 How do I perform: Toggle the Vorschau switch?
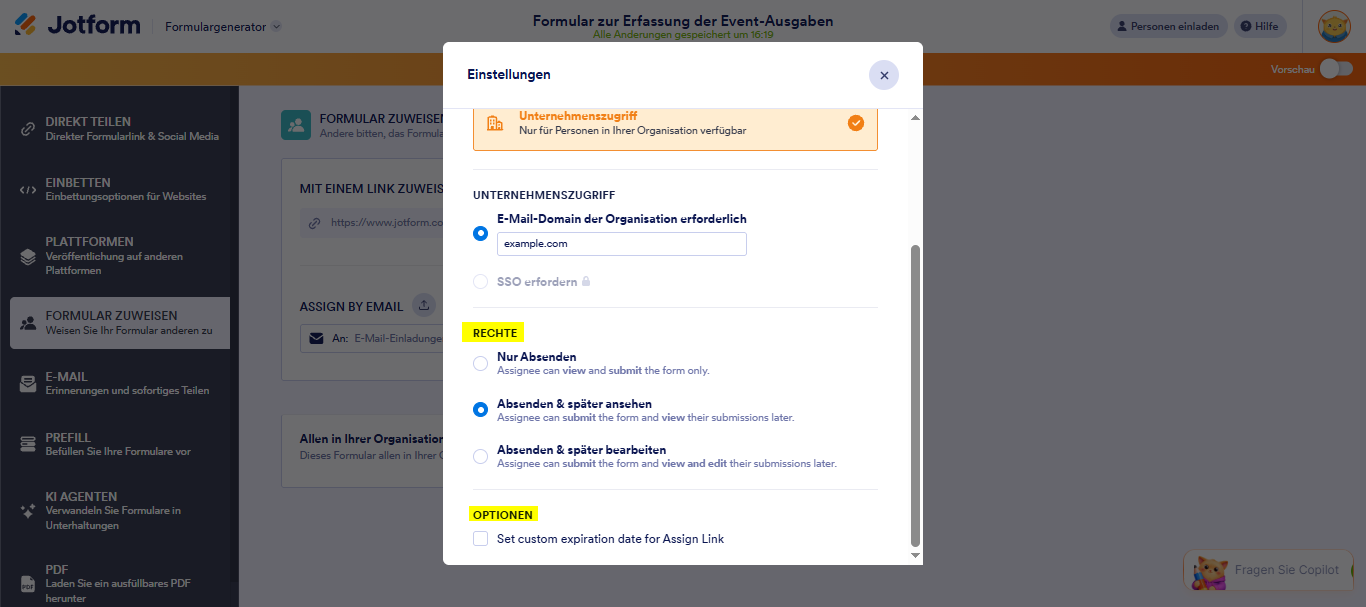coord(1336,69)
